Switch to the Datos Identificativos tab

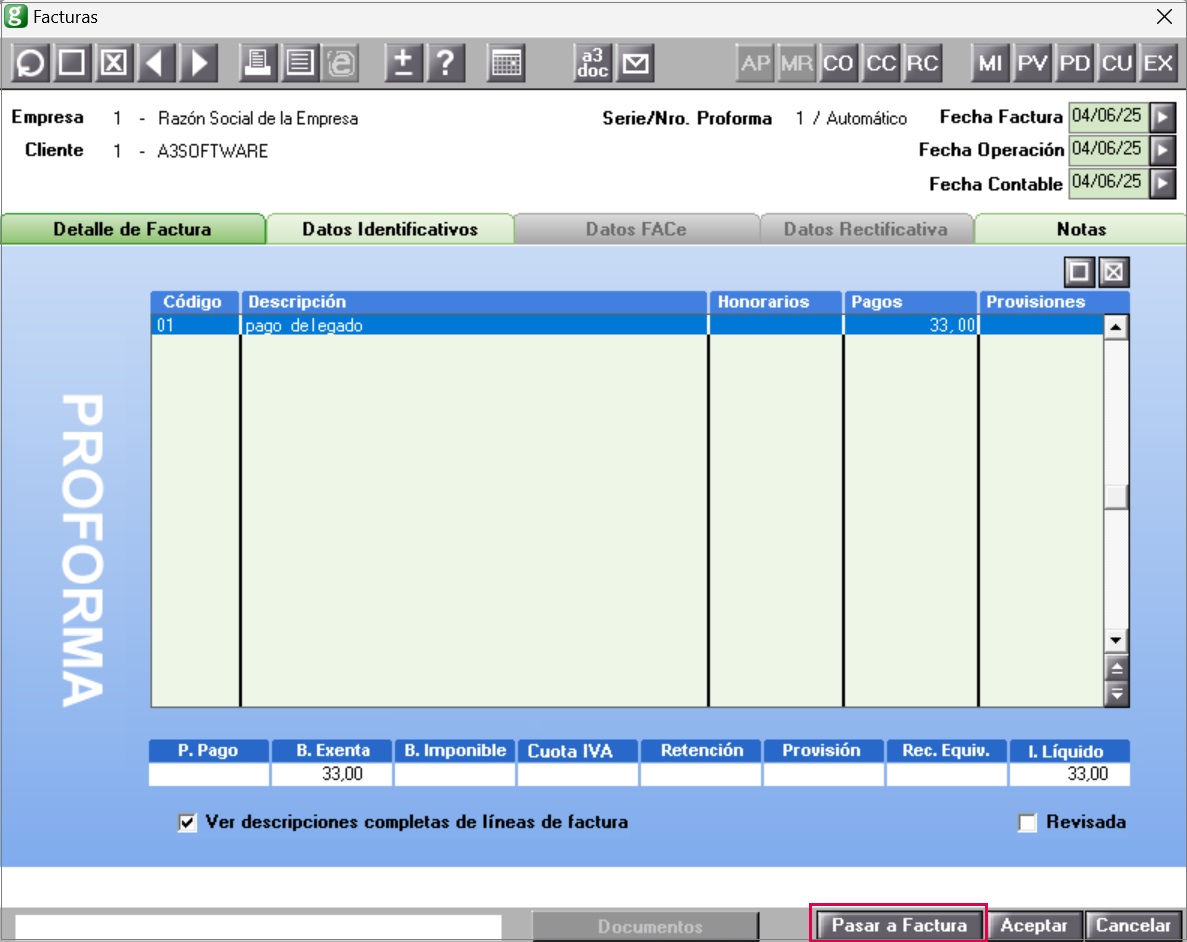click(x=390, y=229)
